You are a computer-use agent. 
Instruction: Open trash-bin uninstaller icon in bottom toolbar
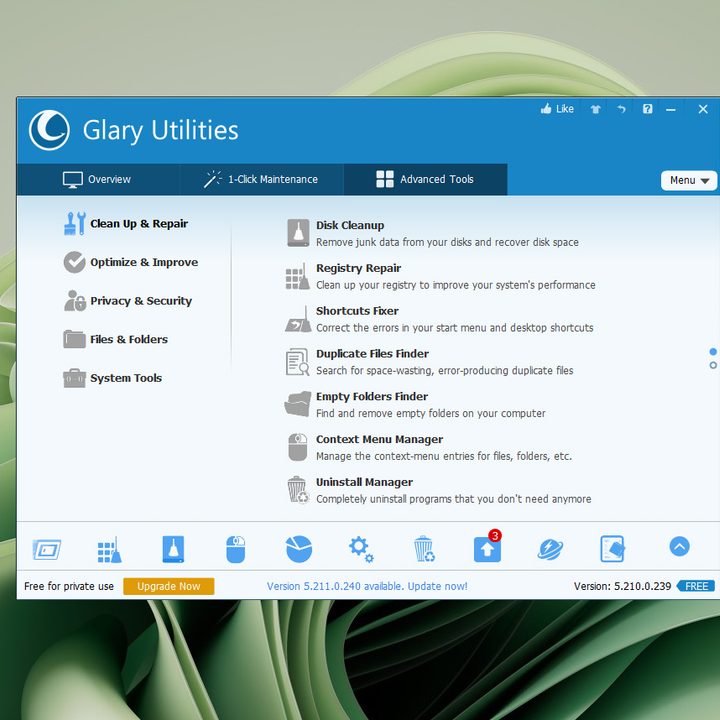pyautogui.click(x=424, y=549)
